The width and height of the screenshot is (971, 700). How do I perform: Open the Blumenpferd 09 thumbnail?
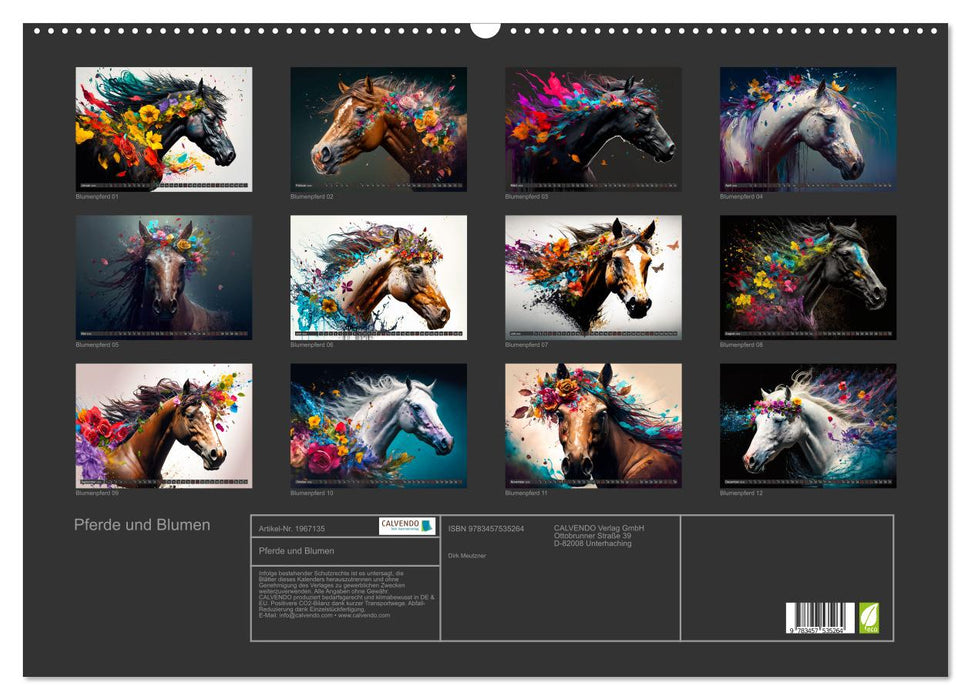point(164,425)
